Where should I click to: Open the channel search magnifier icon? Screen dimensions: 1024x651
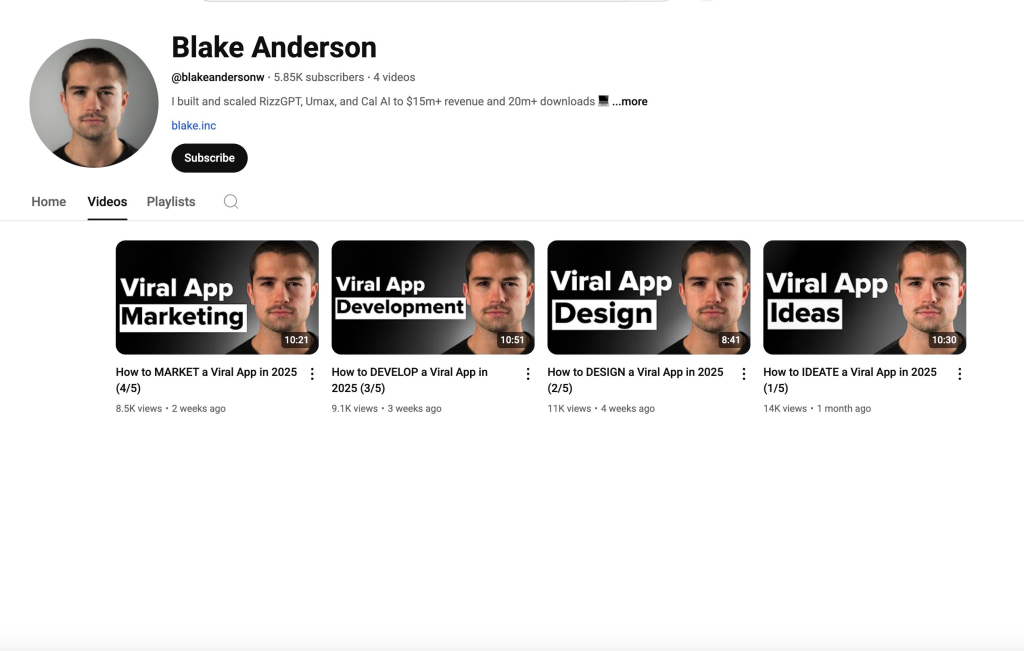231,202
